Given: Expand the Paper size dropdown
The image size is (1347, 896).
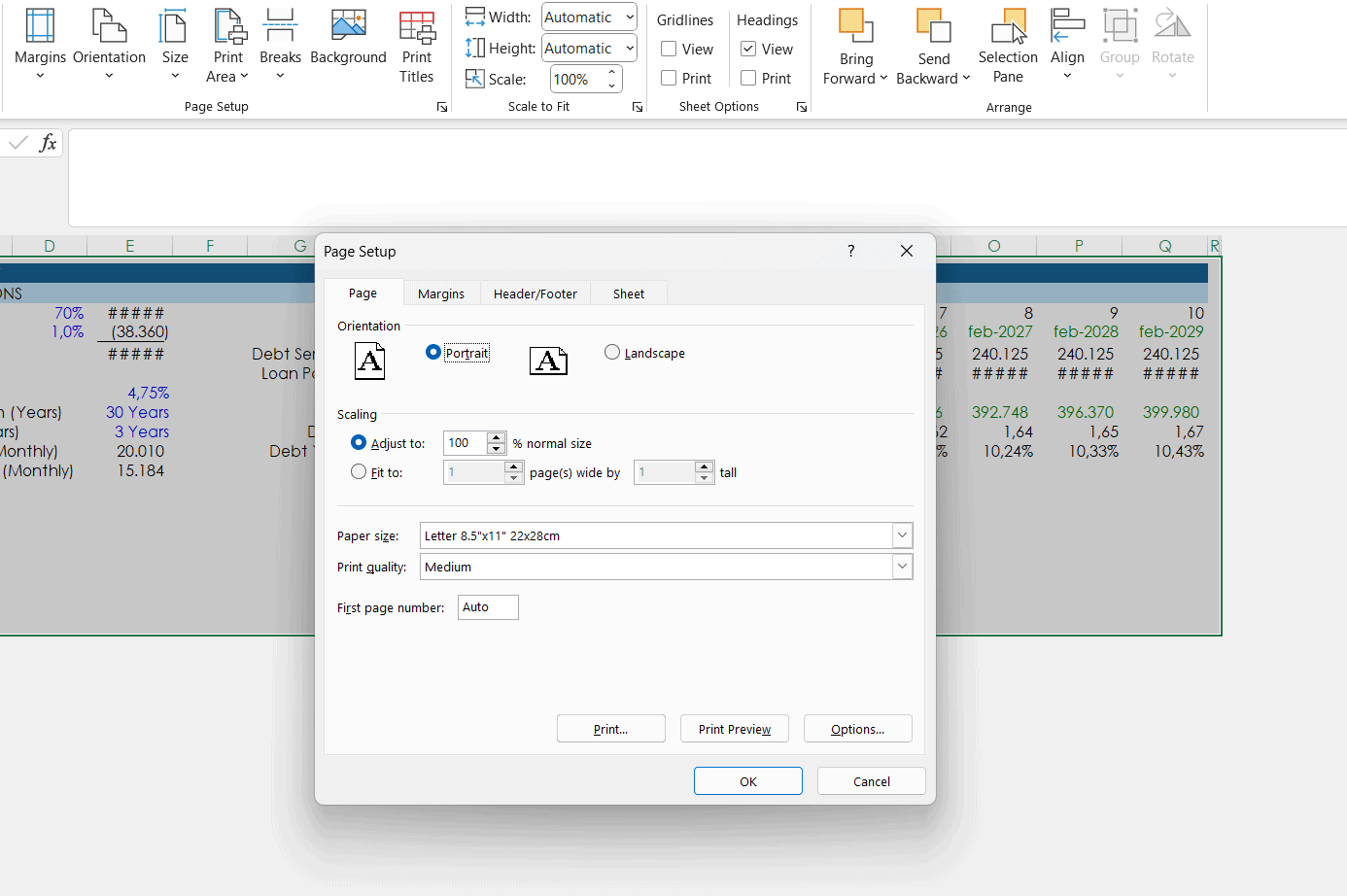Looking at the screenshot, I should (902, 535).
